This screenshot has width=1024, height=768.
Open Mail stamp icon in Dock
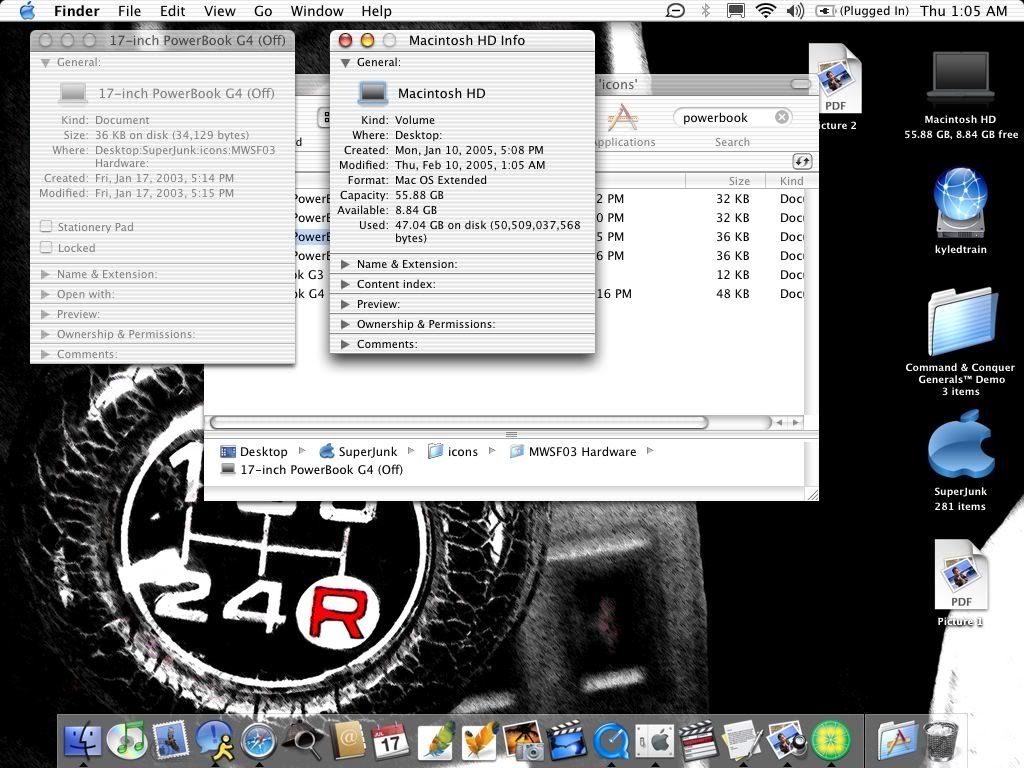tap(170, 741)
